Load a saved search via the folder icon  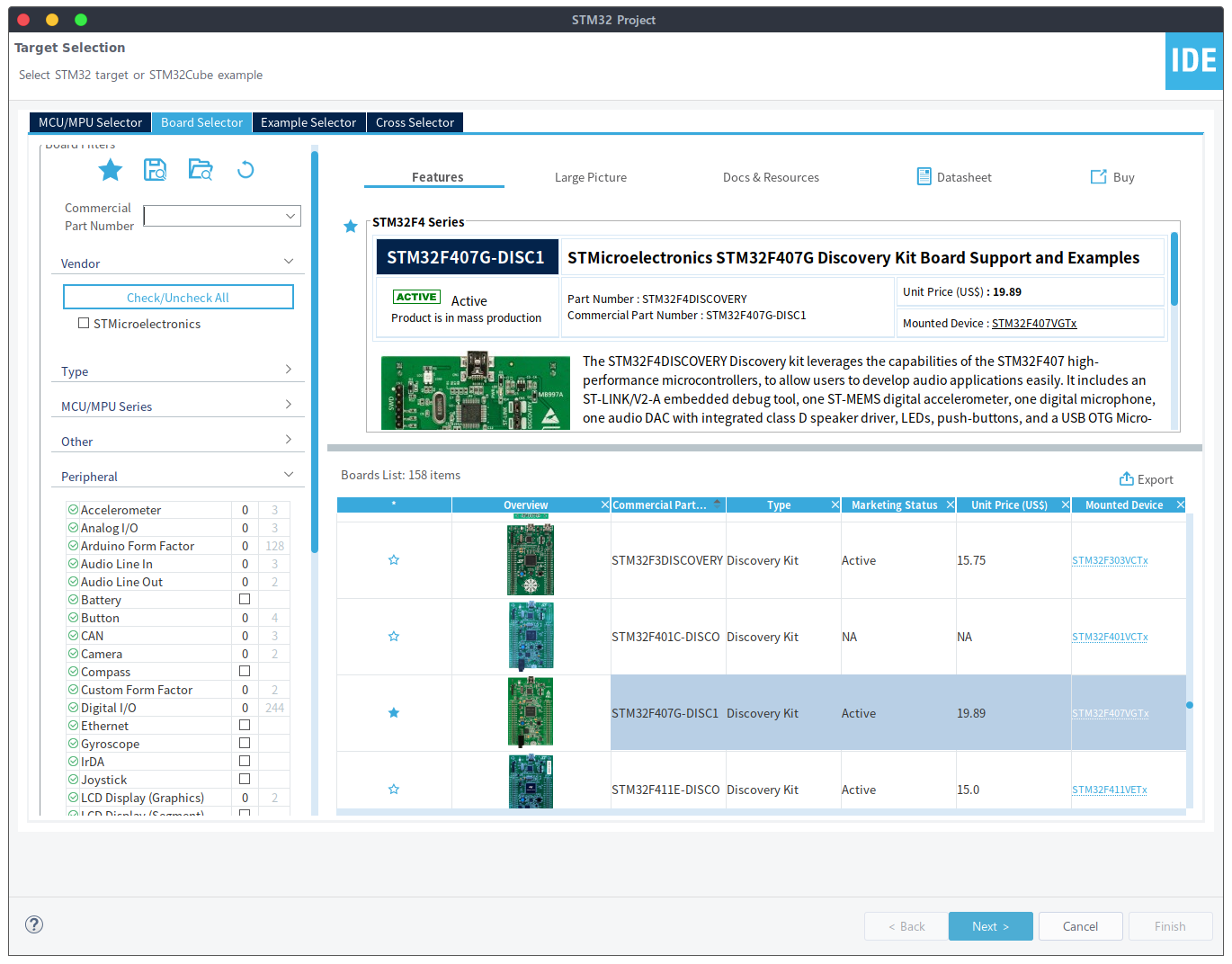[201, 170]
